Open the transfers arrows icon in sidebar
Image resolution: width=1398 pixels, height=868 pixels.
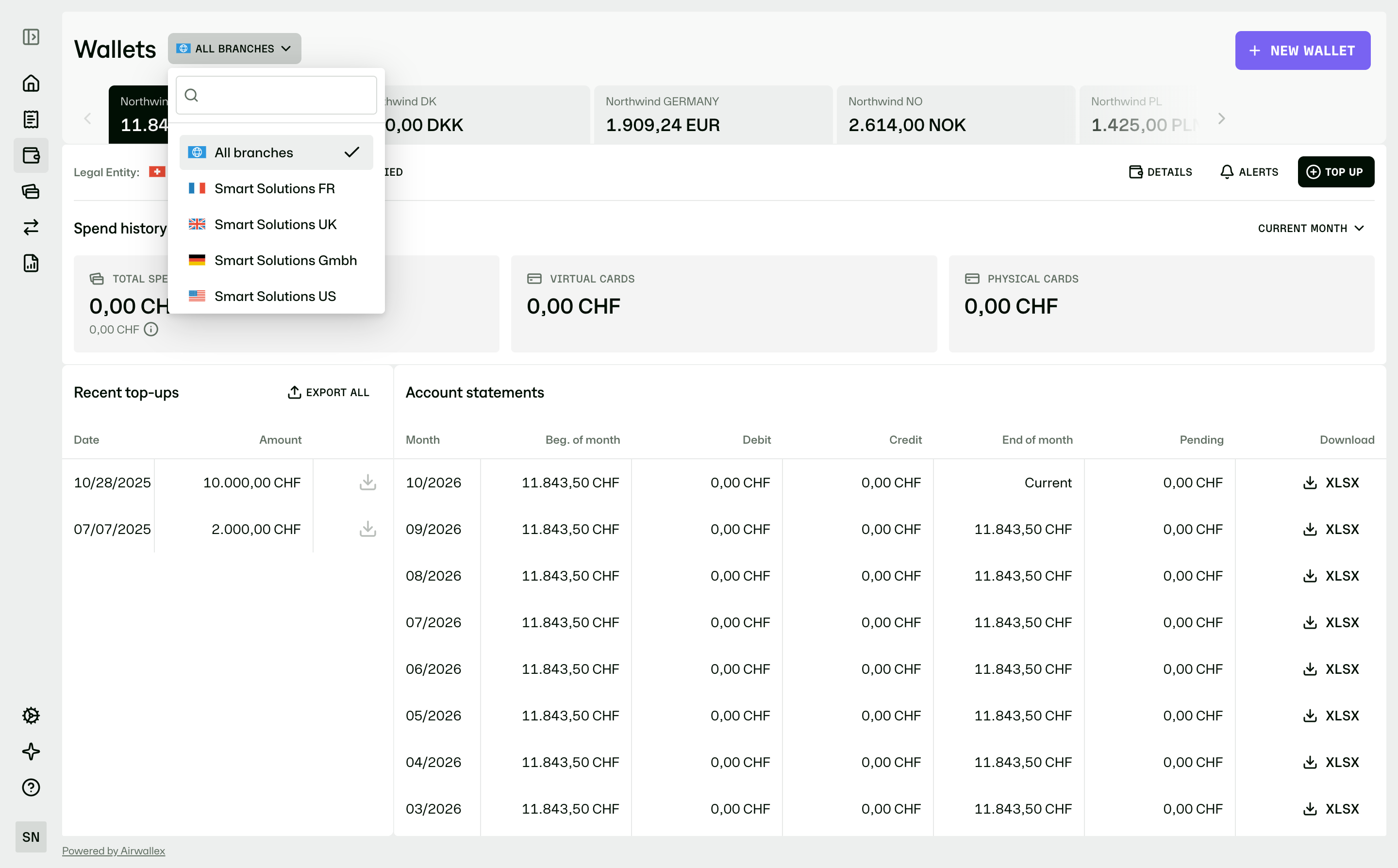31,227
